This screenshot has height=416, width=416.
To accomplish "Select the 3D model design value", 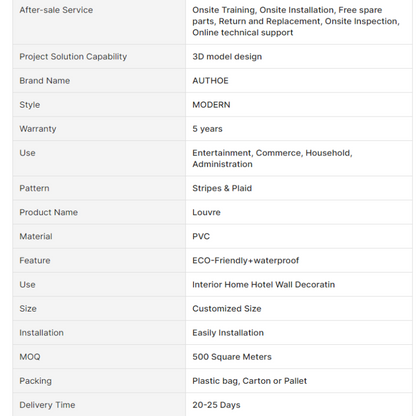I will pyautogui.click(x=227, y=57).
